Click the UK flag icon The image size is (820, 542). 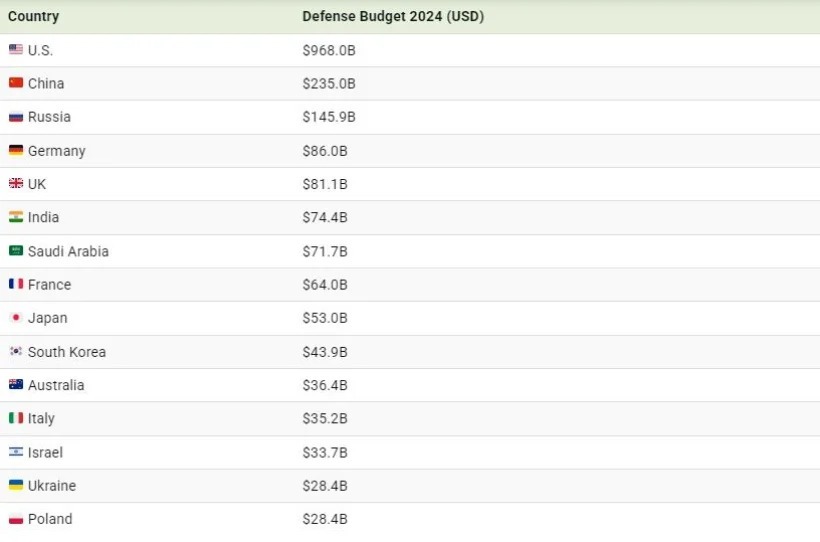pos(16,184)
